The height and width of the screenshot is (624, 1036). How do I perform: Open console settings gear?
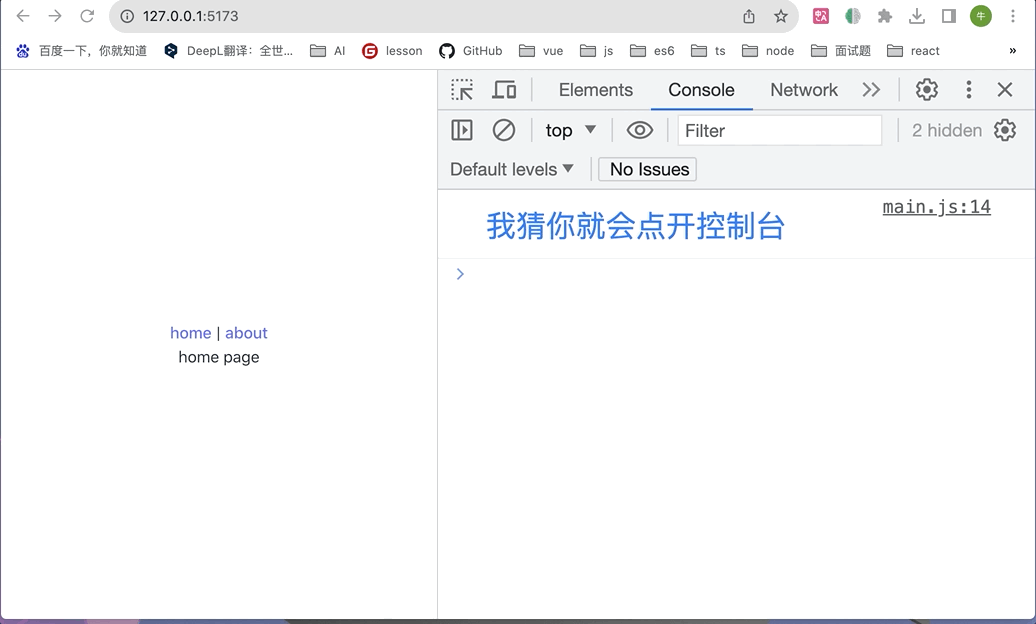click(x=1004, y=130)
